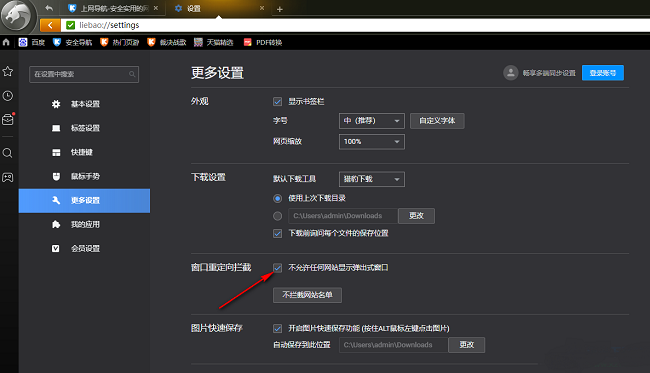
Task: Close the 上网导航 tab
Action: 156,8
